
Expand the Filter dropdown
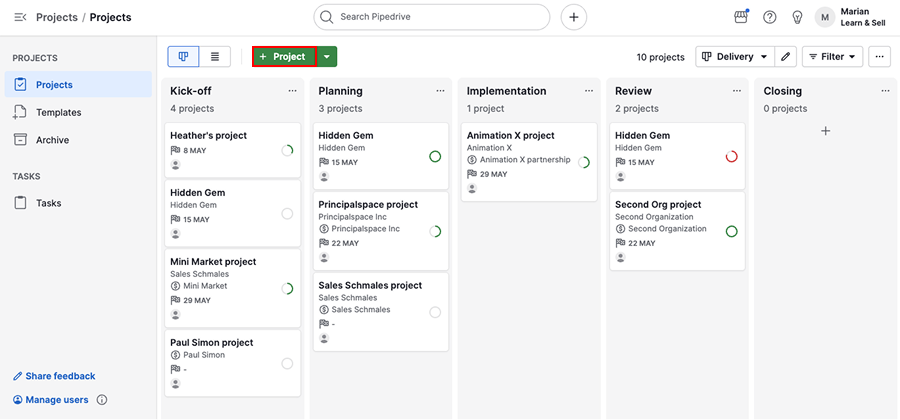click(x=832, y=57)
